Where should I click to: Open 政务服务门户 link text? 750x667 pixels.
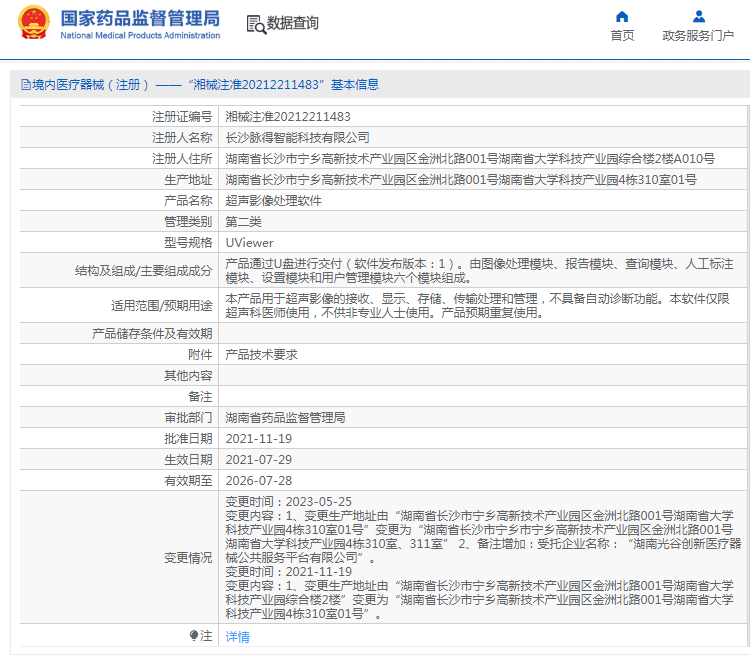pos(698,35)
